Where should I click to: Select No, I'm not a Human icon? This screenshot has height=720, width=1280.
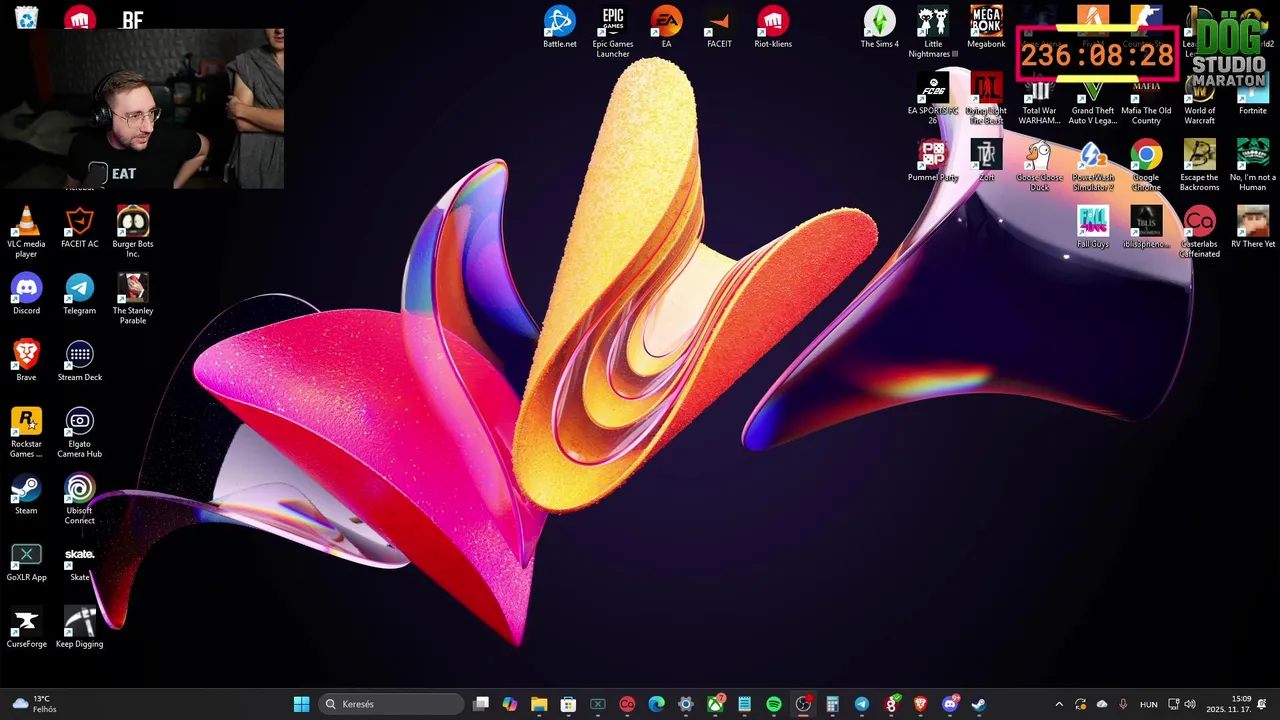coord(1253,166)
